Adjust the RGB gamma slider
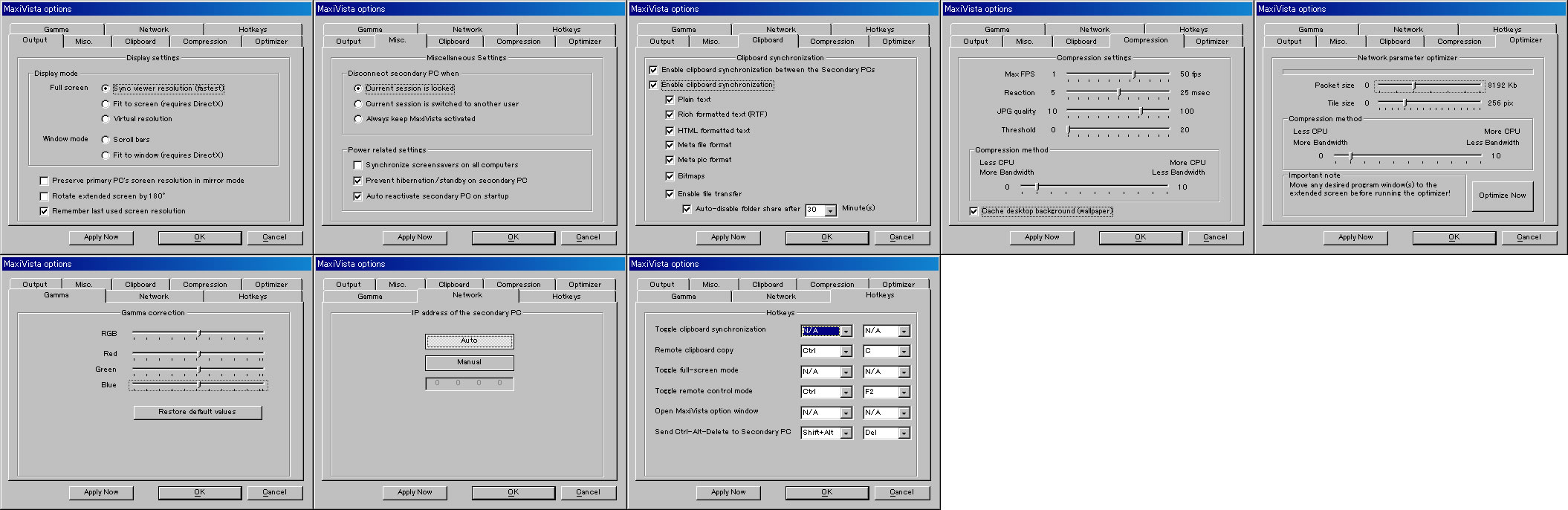 click(x=198, y=334)
